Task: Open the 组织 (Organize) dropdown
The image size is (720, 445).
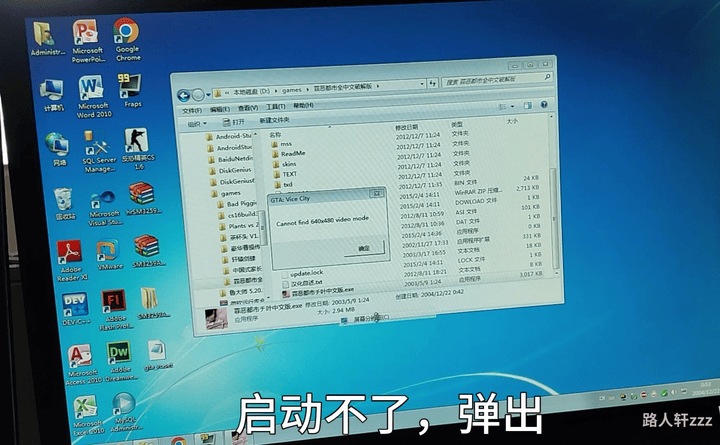Action: (x=197, y=124)
